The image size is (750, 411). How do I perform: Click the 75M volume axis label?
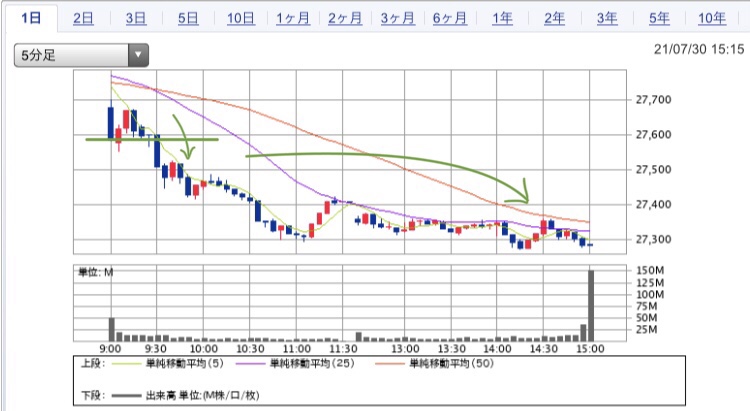[x=647, y=306]
